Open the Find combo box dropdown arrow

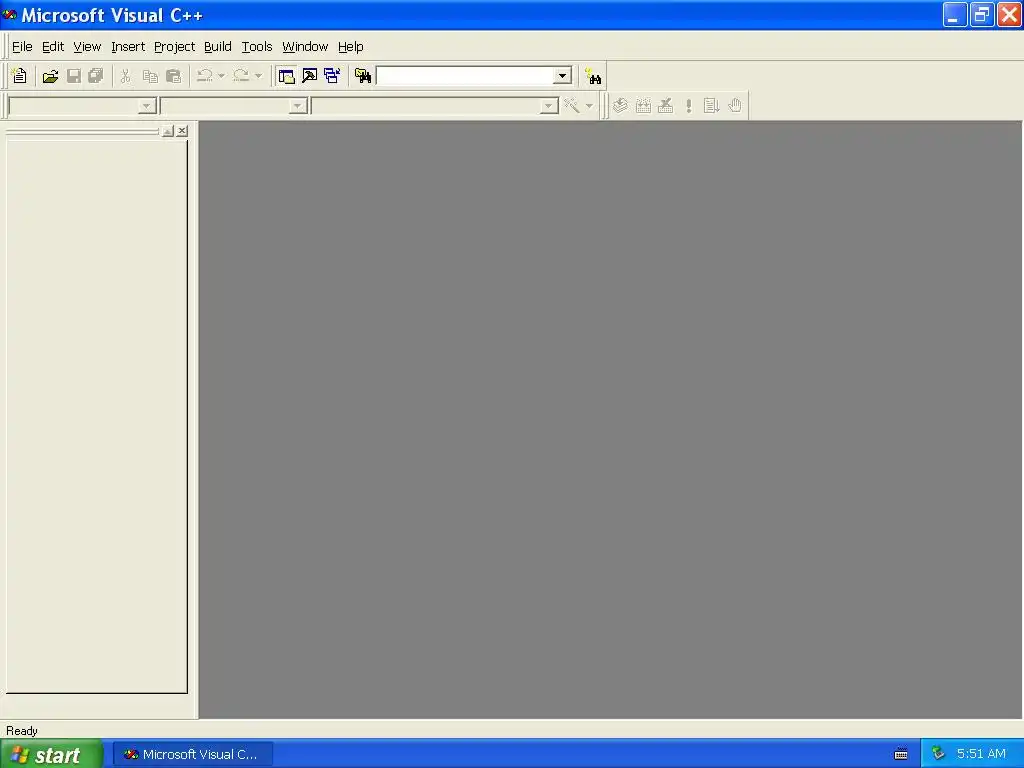tap(562, 76)
